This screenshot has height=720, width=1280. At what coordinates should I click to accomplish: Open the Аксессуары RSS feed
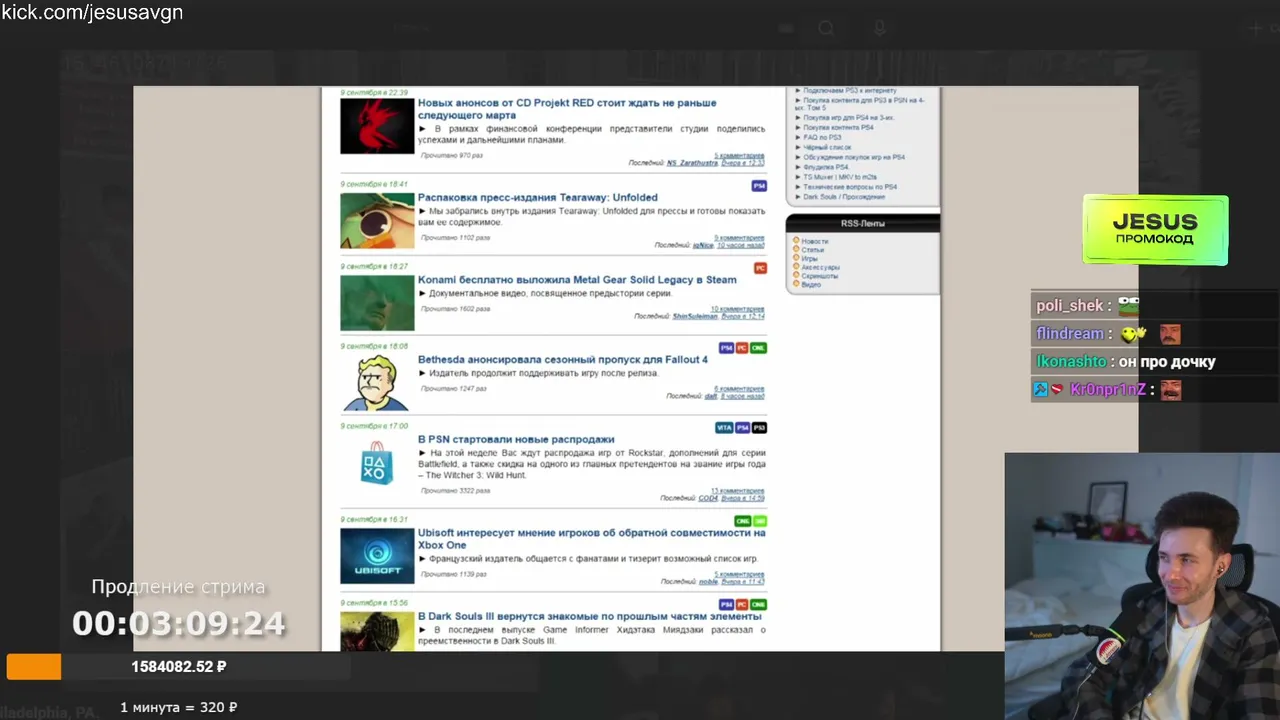[x=820, y=268]
